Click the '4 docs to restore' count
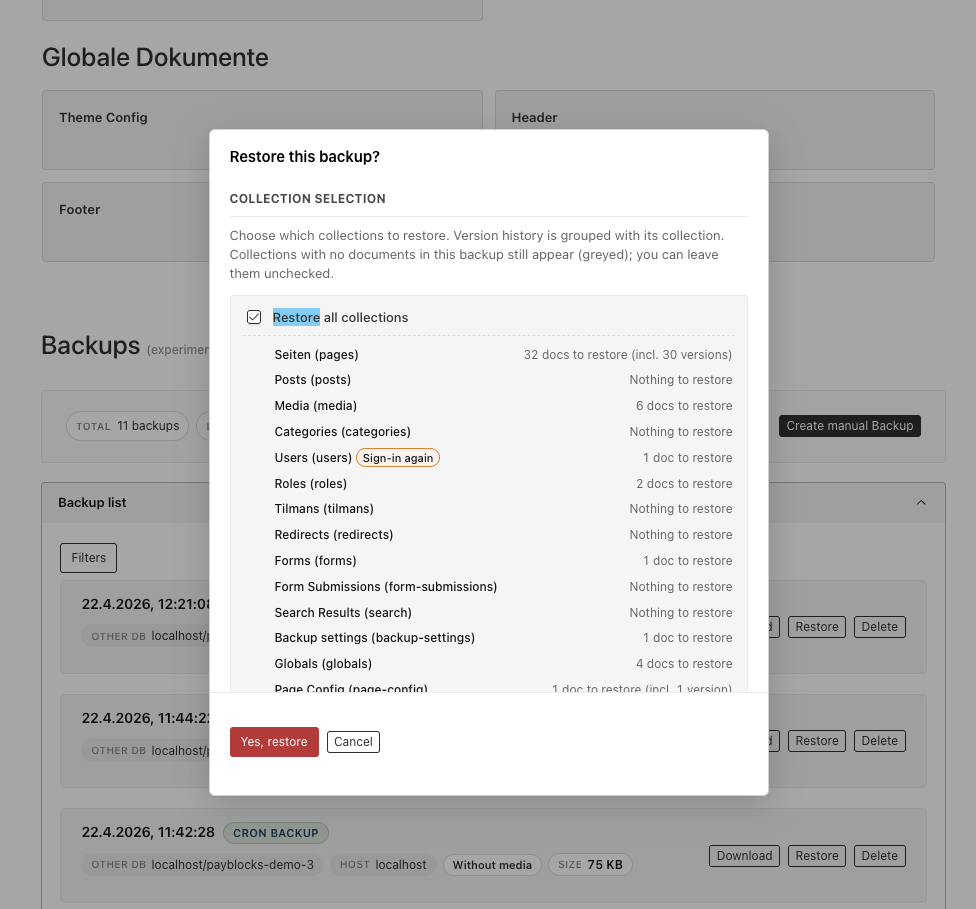This screenshot has width=976, height=909. click(x=683, y=664)
